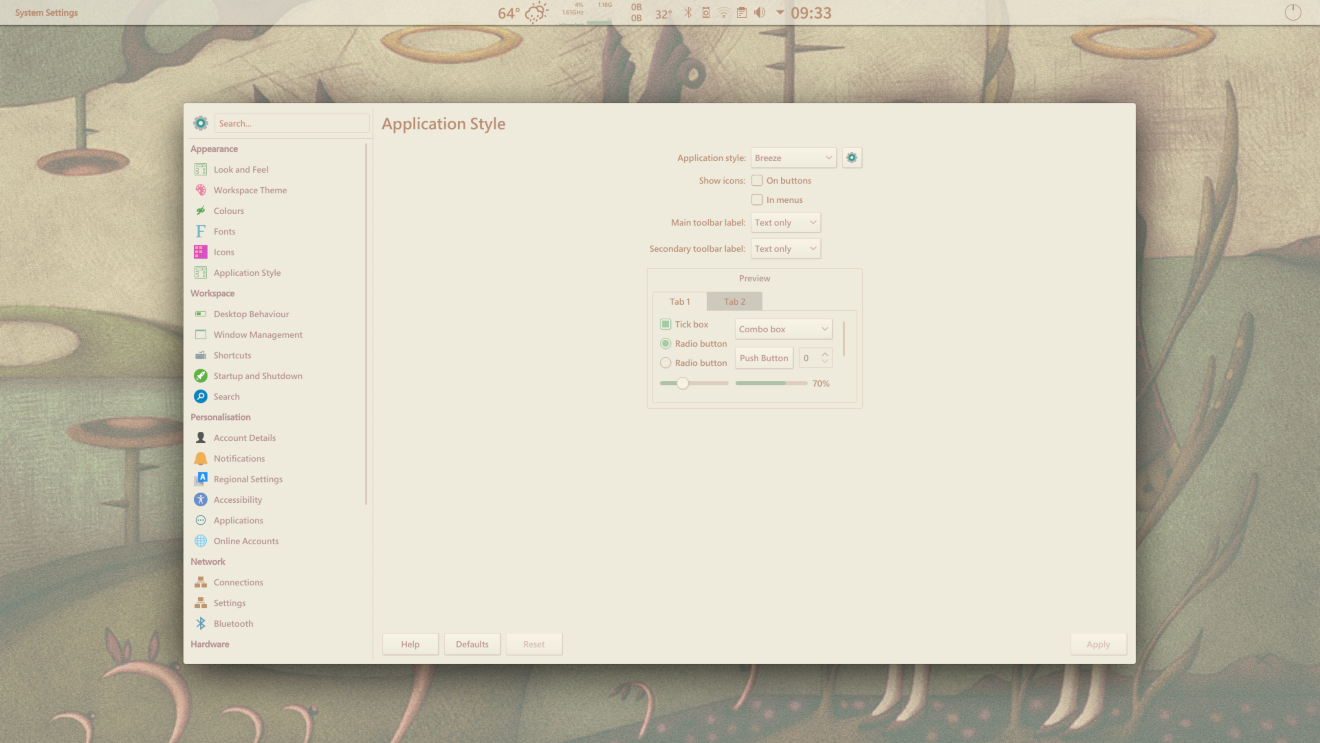
Task: Click the settings Search field
Action: tap(291, 123)
